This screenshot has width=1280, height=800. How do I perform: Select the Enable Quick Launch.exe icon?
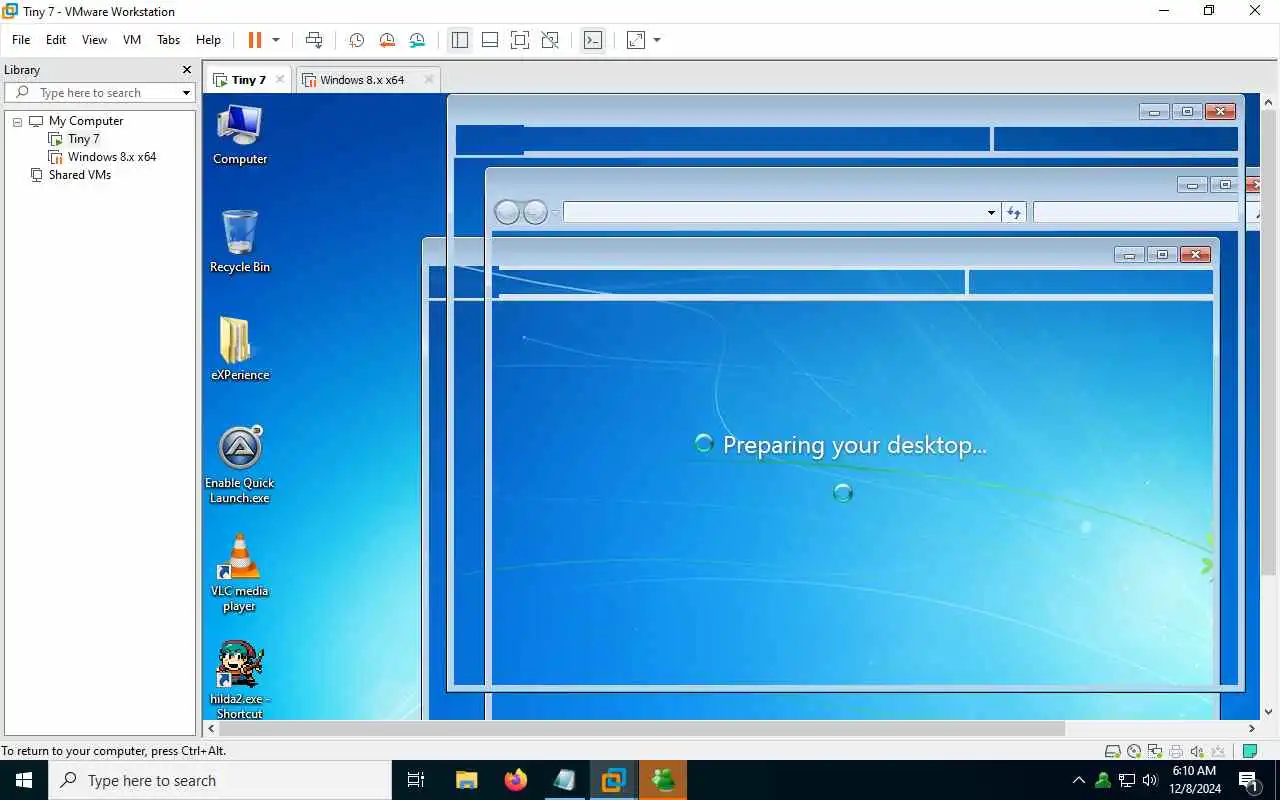240,465
